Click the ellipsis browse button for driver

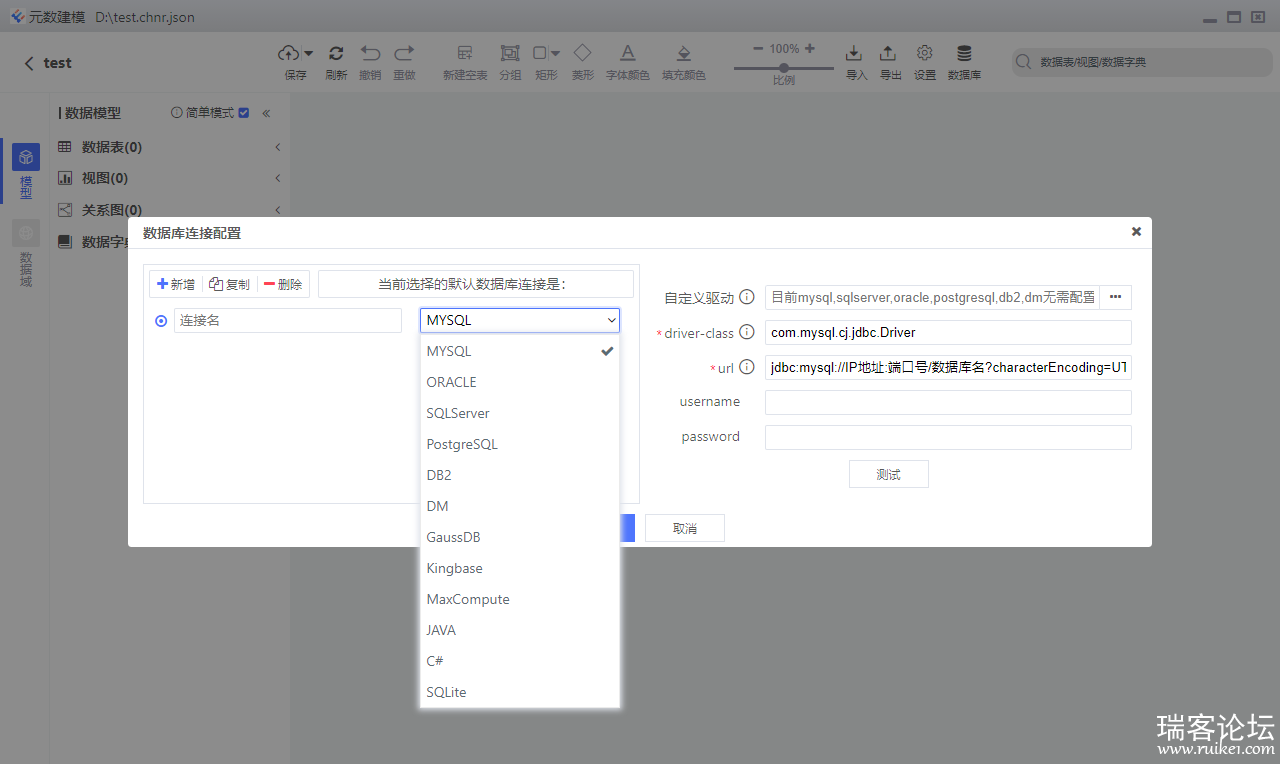(1115, 297)
